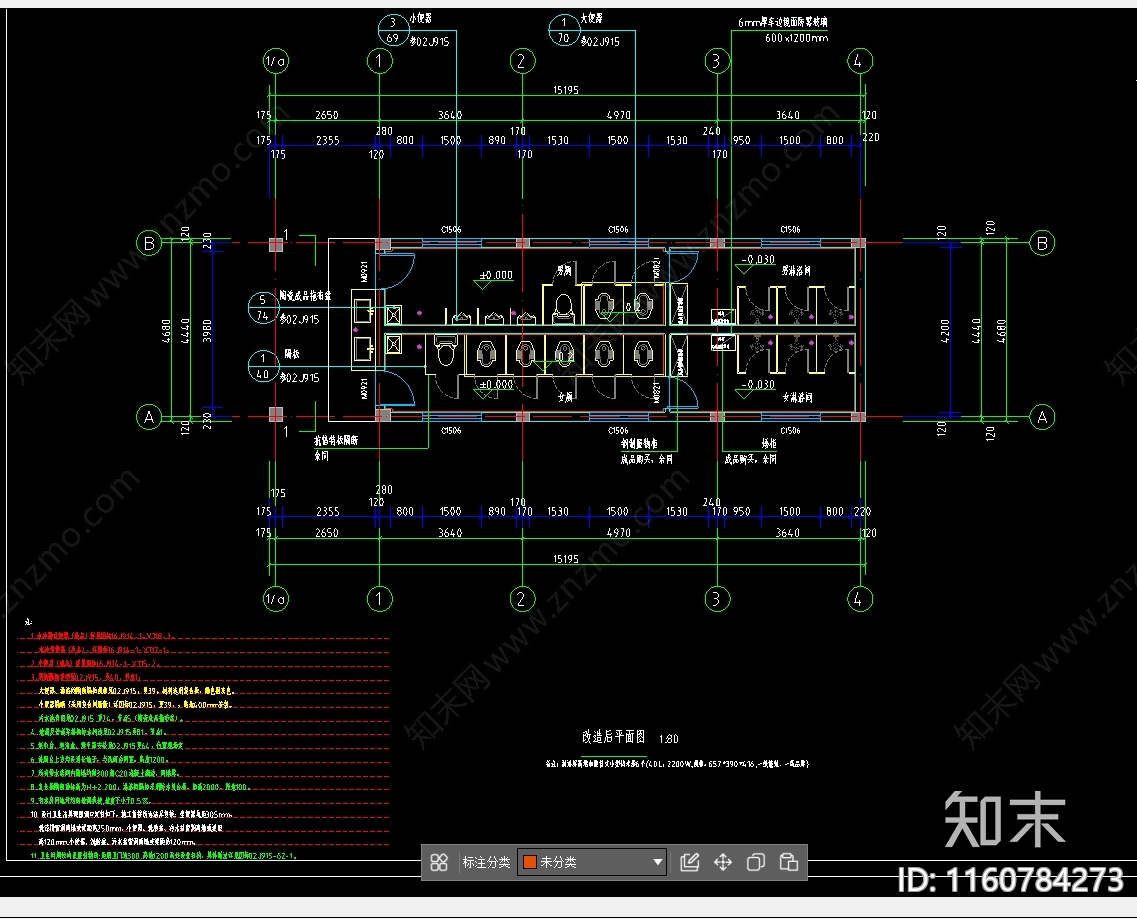The image size is (1137, 919).
Task: Select the 1/70 detail reference bubble
Action: click(564, 30)
